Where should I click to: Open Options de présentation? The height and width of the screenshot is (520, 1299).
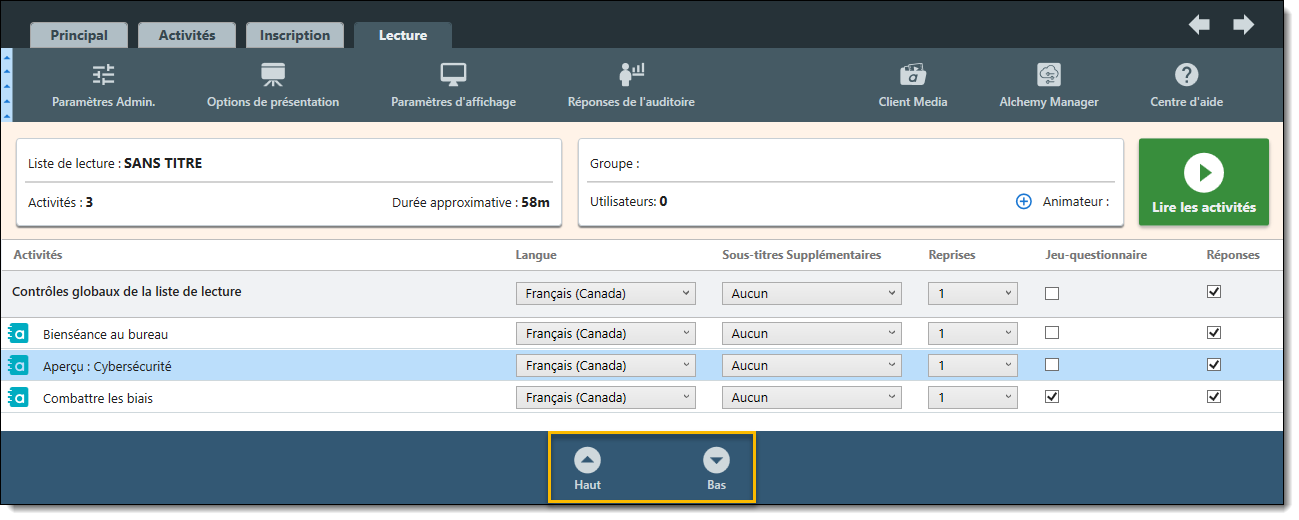[272, 75]
